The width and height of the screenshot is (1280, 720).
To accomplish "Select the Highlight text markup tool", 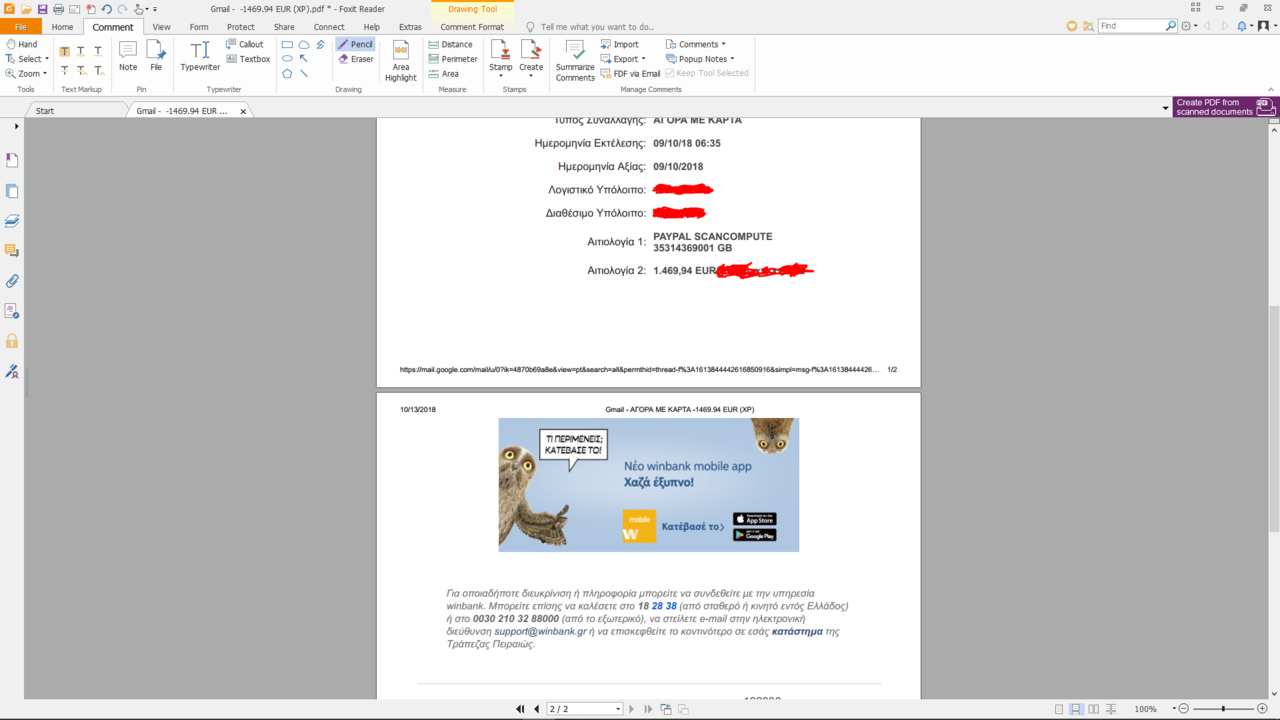I will [65, 51].
